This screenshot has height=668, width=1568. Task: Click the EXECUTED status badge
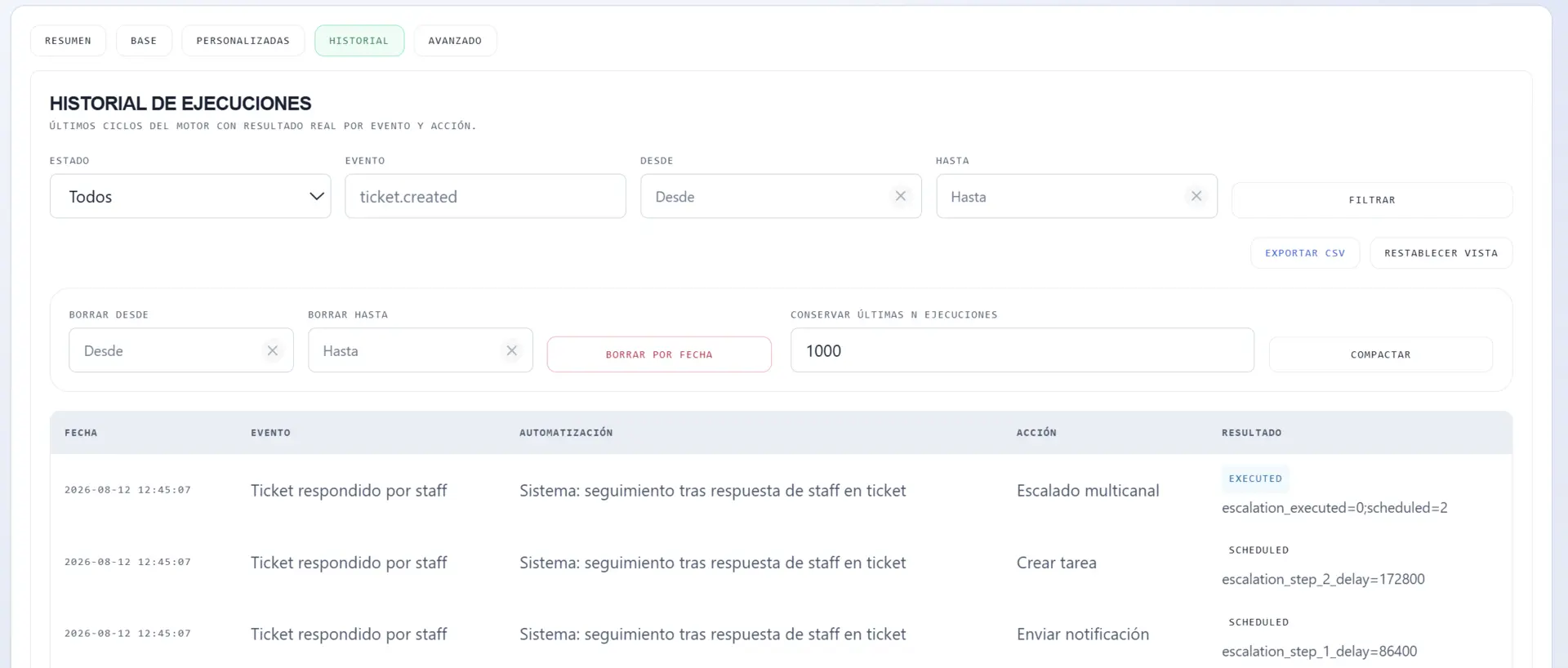pyautogui.click(x=1255, y=479)
